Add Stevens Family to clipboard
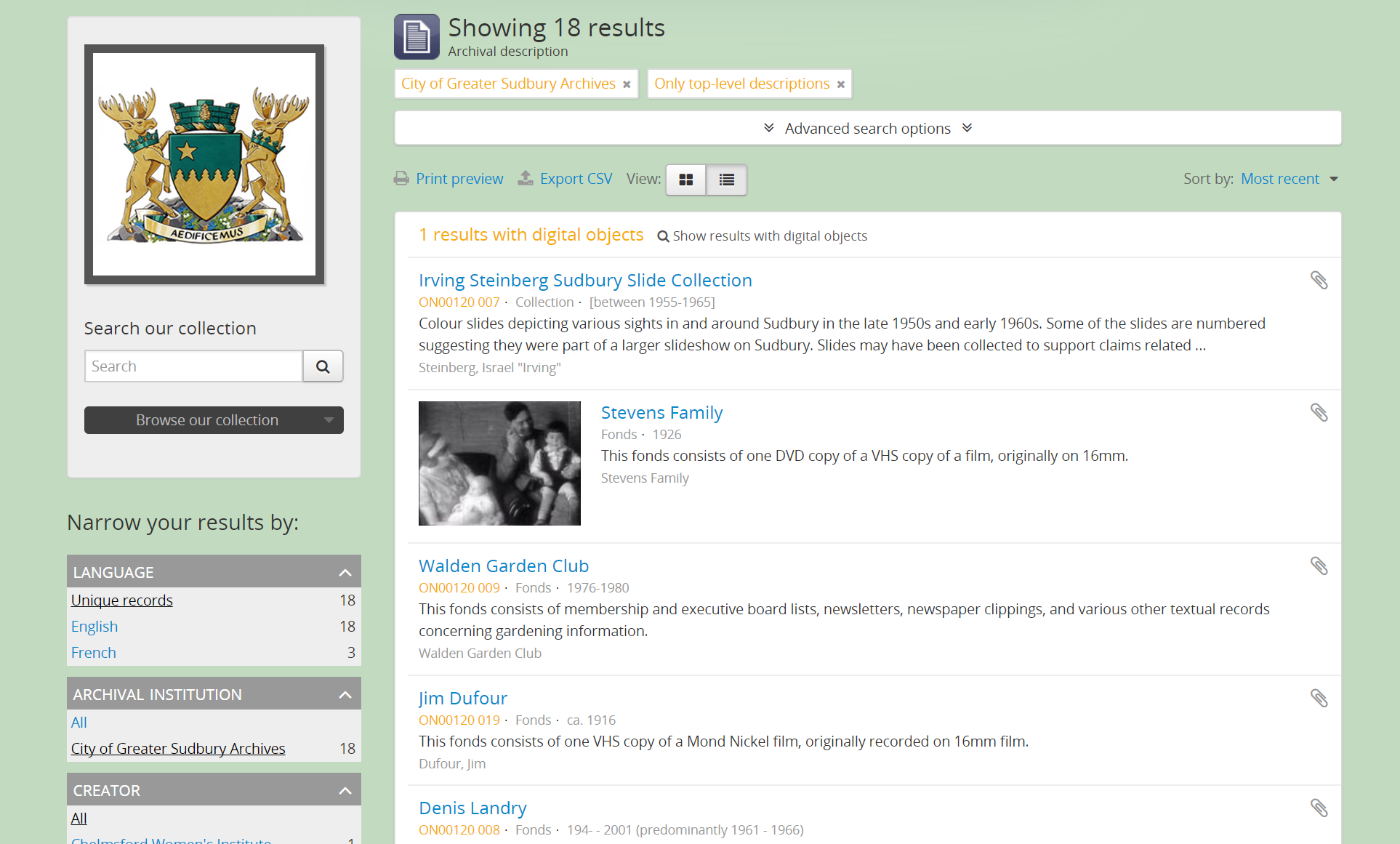1400x844 pixels. coord(1319,413)
